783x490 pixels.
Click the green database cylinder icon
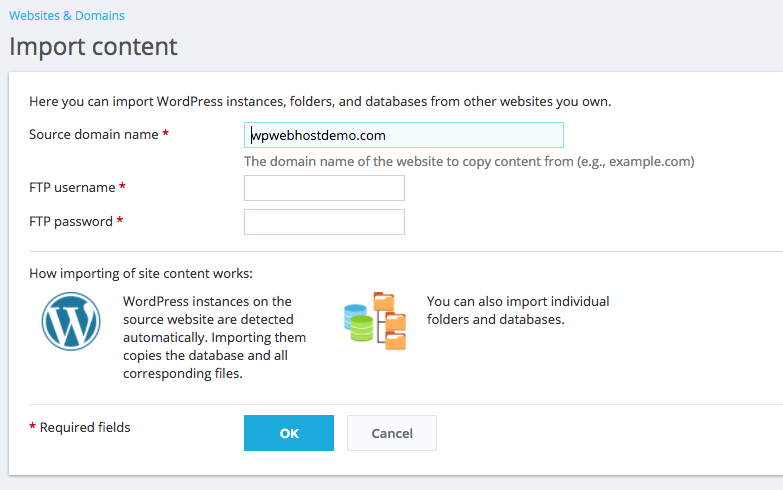click(362, 329)
